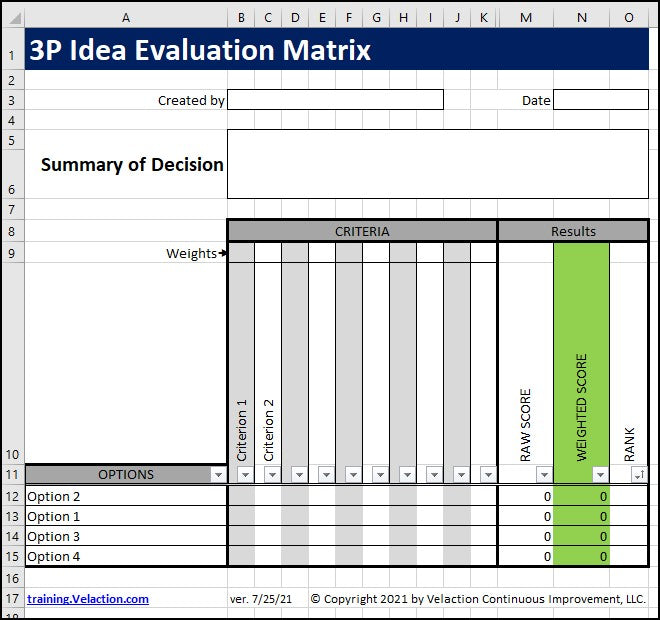
Task: Click the Summary of Decision text area
Action: (437, 164)
